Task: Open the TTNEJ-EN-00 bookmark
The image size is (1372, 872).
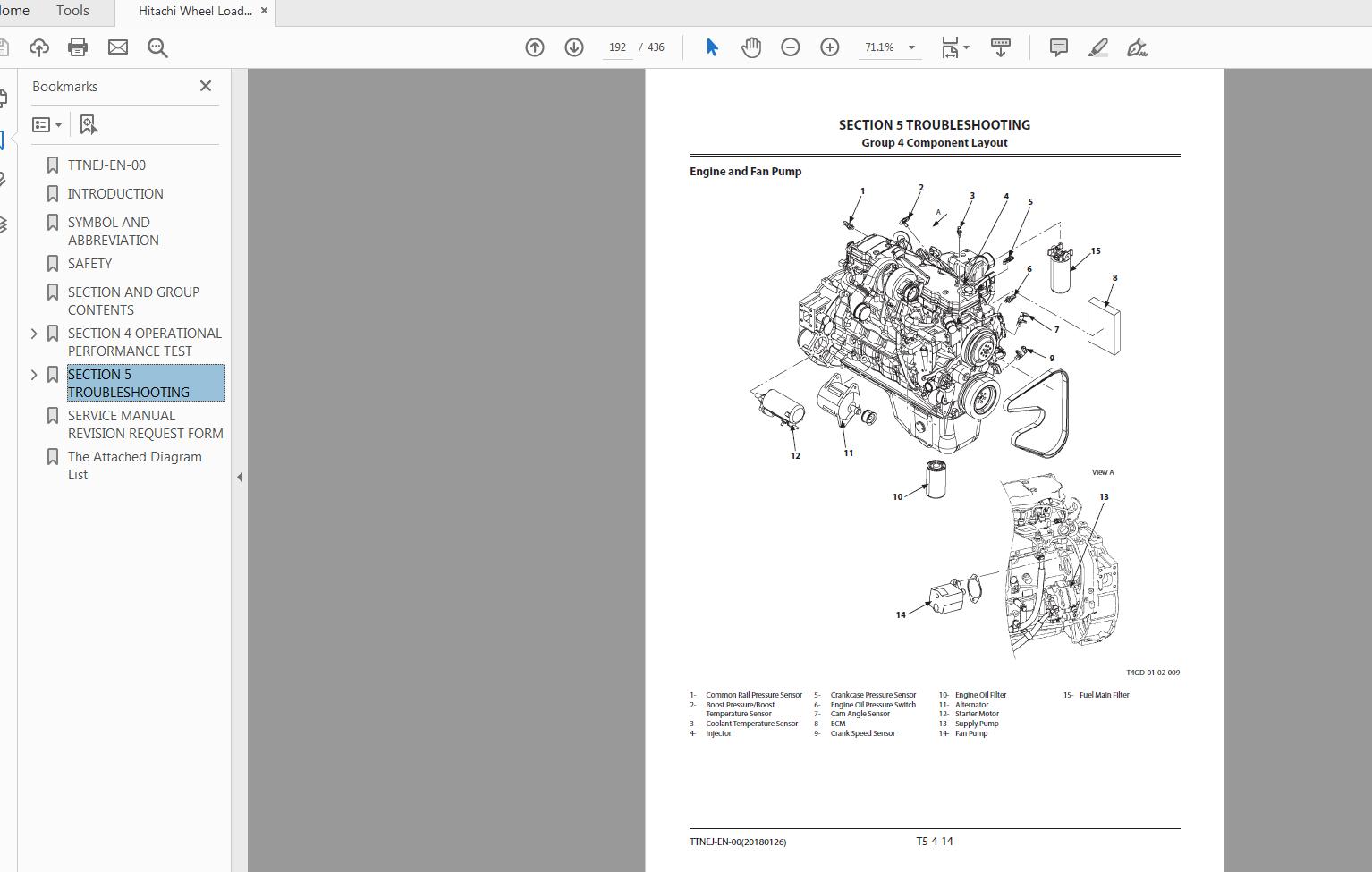Action: click(x=106, y=165)
